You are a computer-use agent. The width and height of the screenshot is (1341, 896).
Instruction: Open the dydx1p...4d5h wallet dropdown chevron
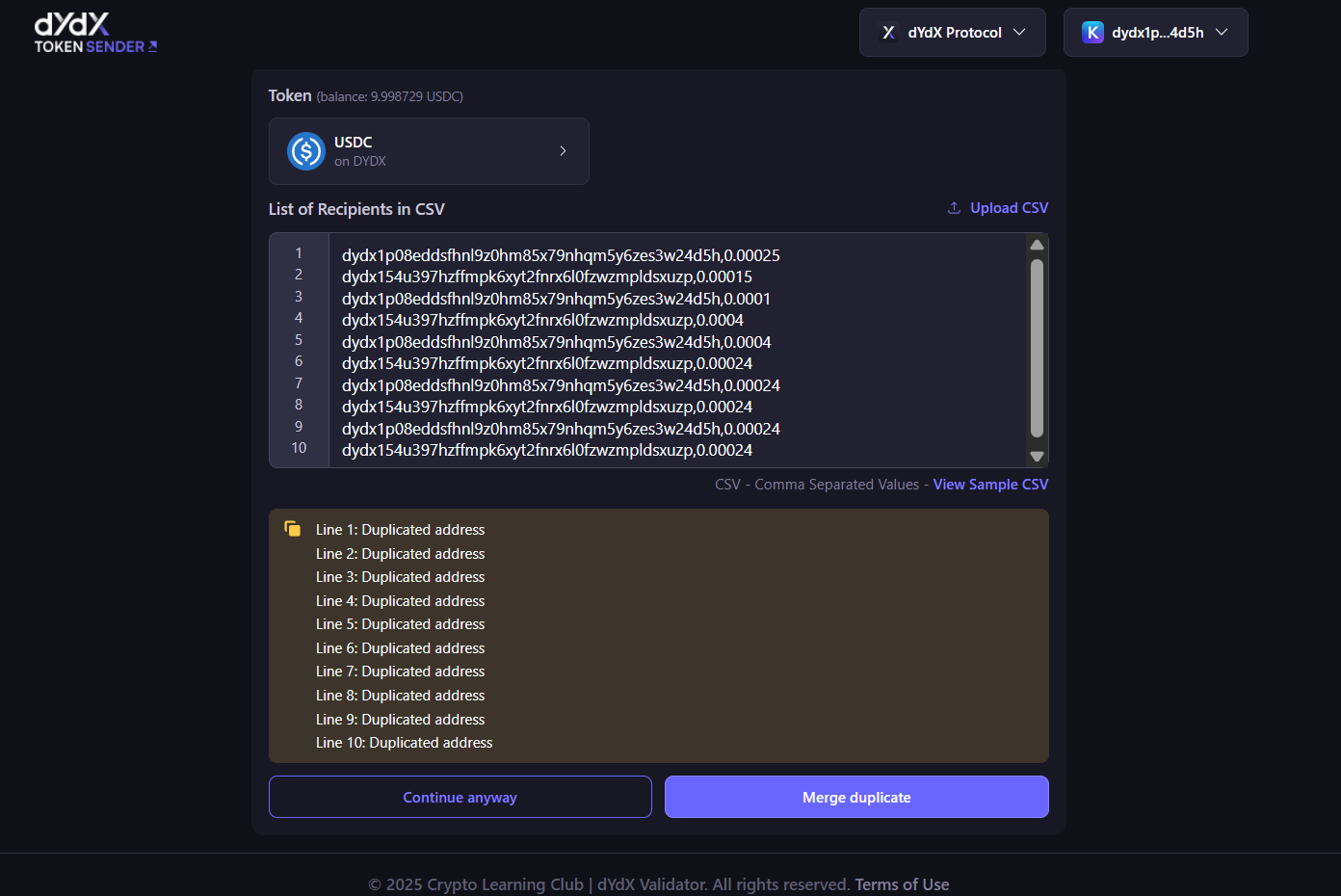1222,33
